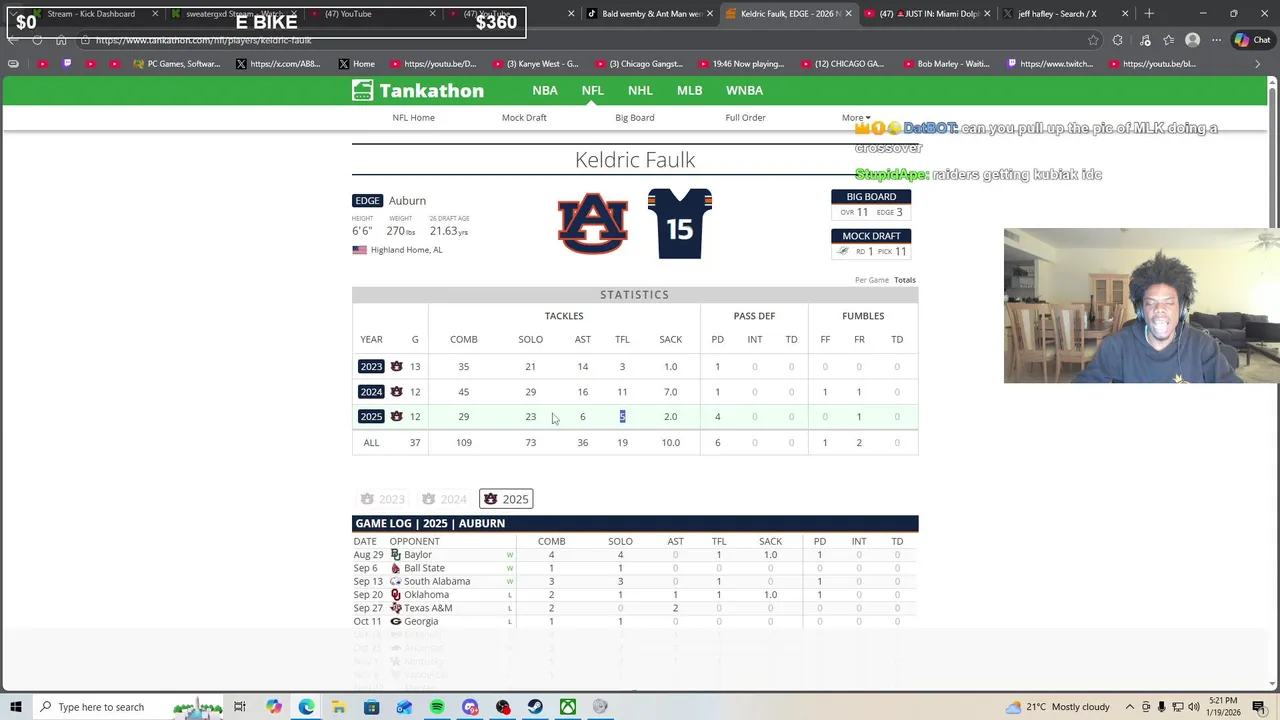Click the '109' career combined tackles value
The height and width of the screenshot is (720, 1280).
(x=464, y=442)
